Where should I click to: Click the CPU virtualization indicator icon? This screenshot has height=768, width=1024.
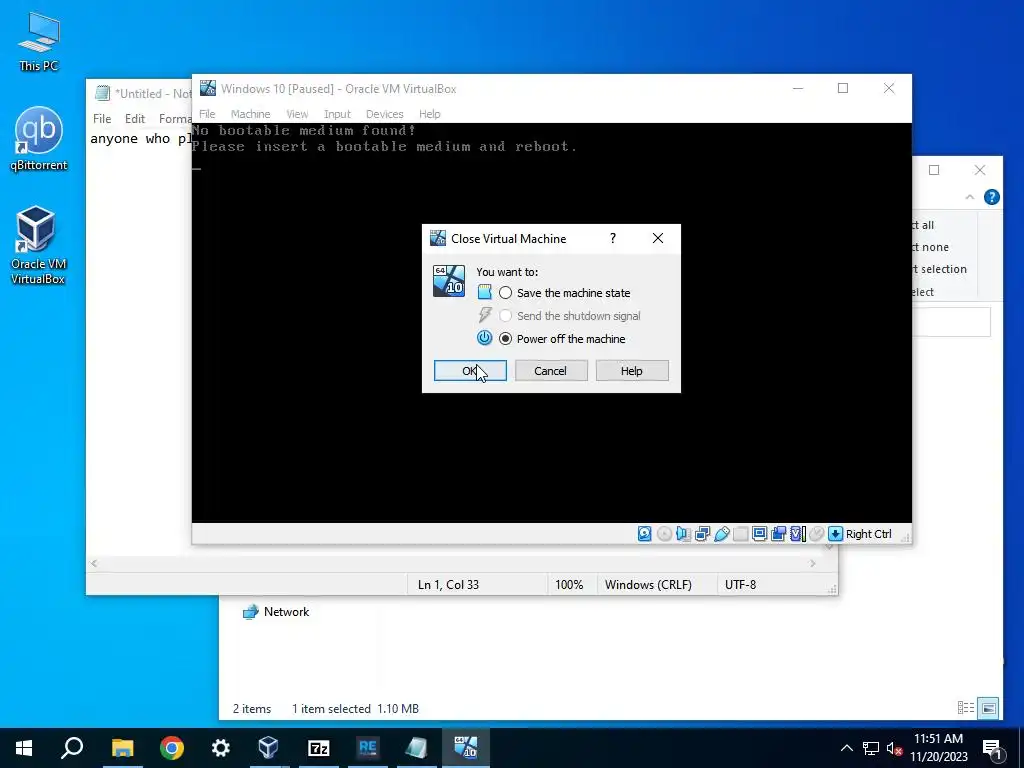pos(798,534)
